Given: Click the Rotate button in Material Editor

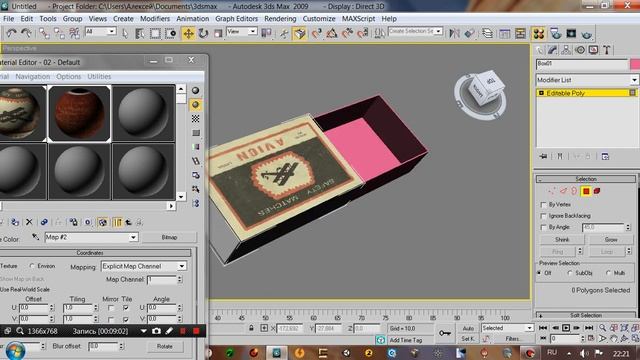Looking at the screenshot, I should pos(165,347).
